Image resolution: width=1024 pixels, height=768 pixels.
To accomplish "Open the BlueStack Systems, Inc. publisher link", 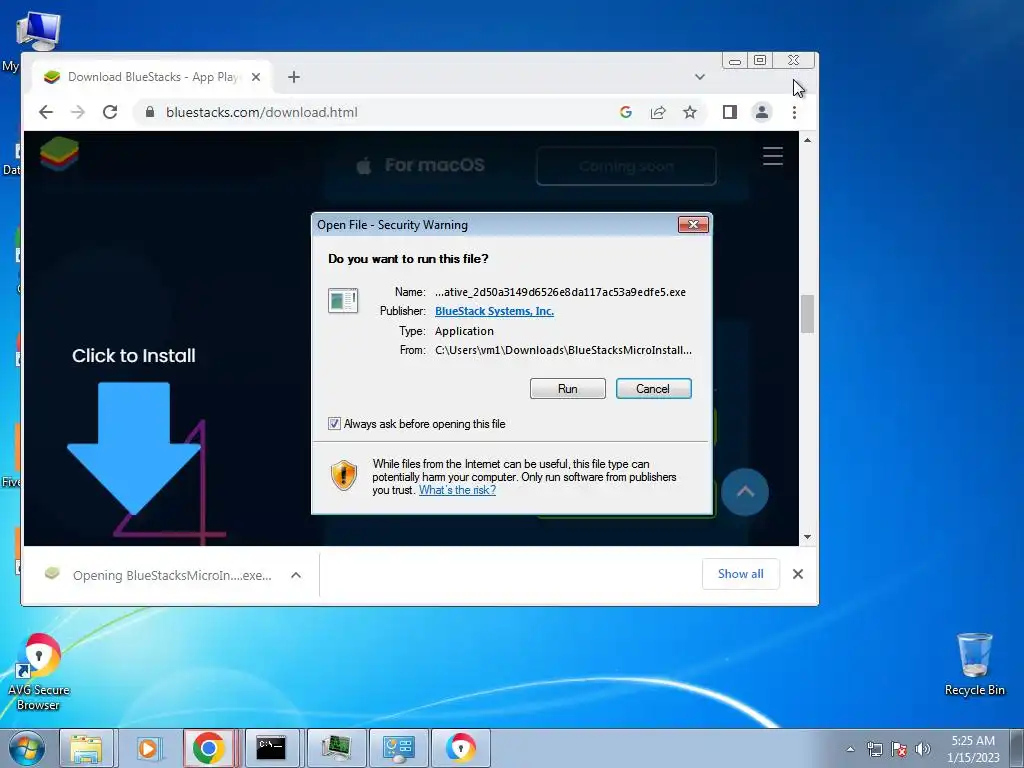I will (494, 312).
